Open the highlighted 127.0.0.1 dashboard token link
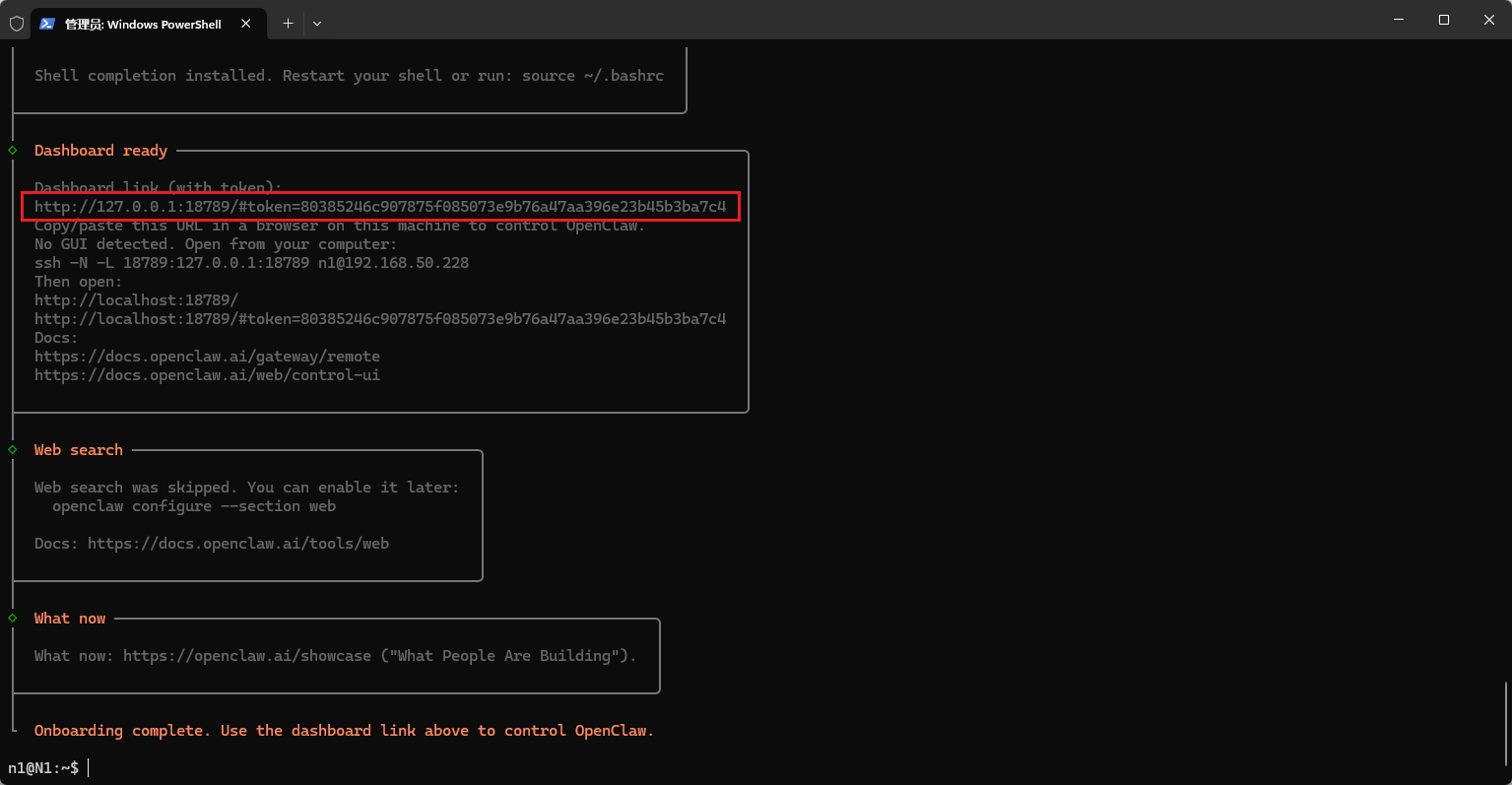 pyautogui.click(x=380, y=207)
